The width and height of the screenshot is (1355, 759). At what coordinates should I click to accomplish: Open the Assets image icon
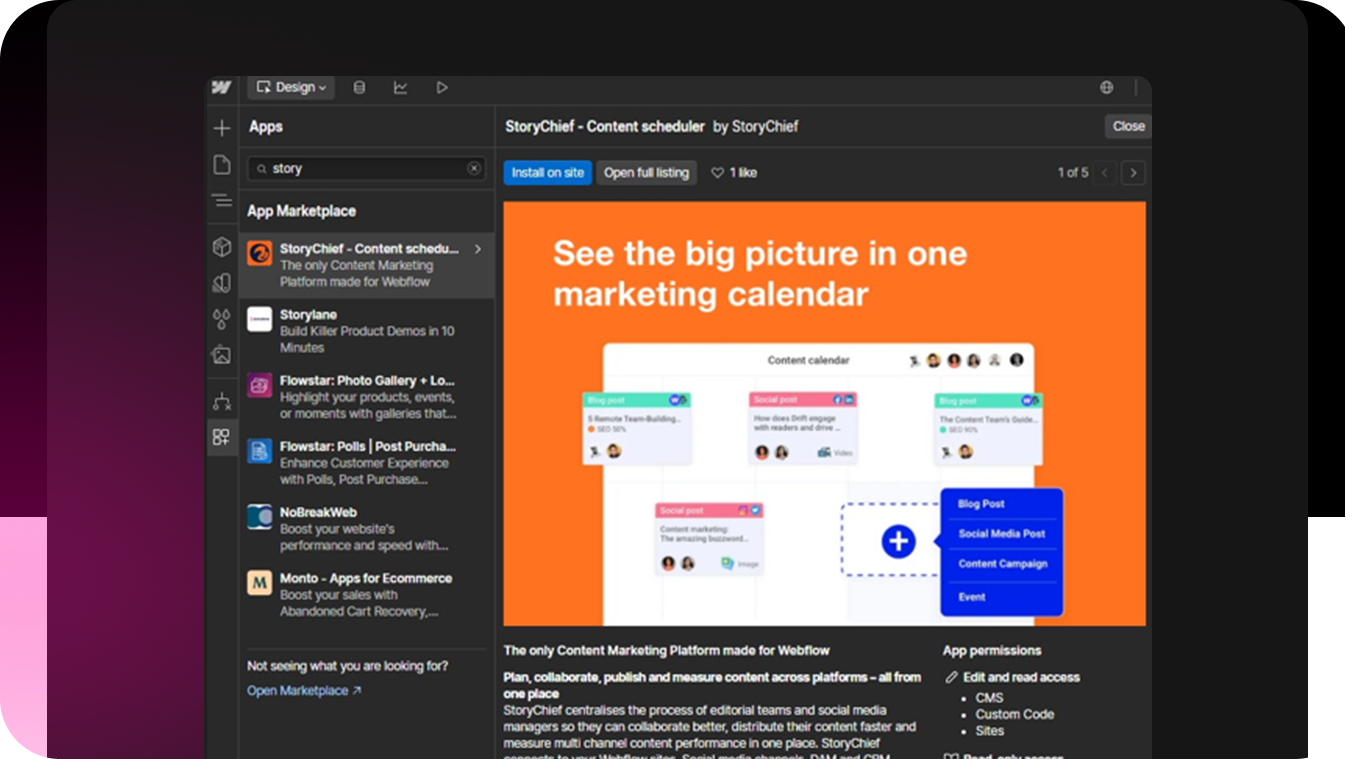coord(222,355)
